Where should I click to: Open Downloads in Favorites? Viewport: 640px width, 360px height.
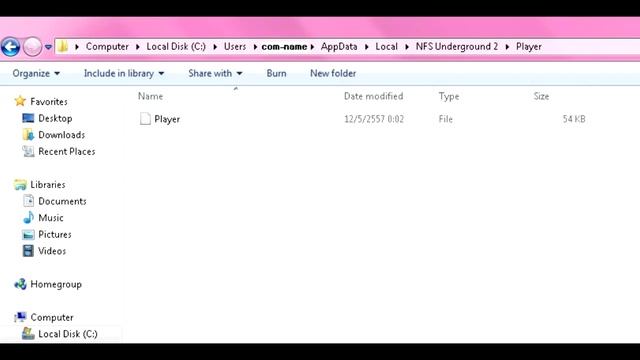click(62, 135)
